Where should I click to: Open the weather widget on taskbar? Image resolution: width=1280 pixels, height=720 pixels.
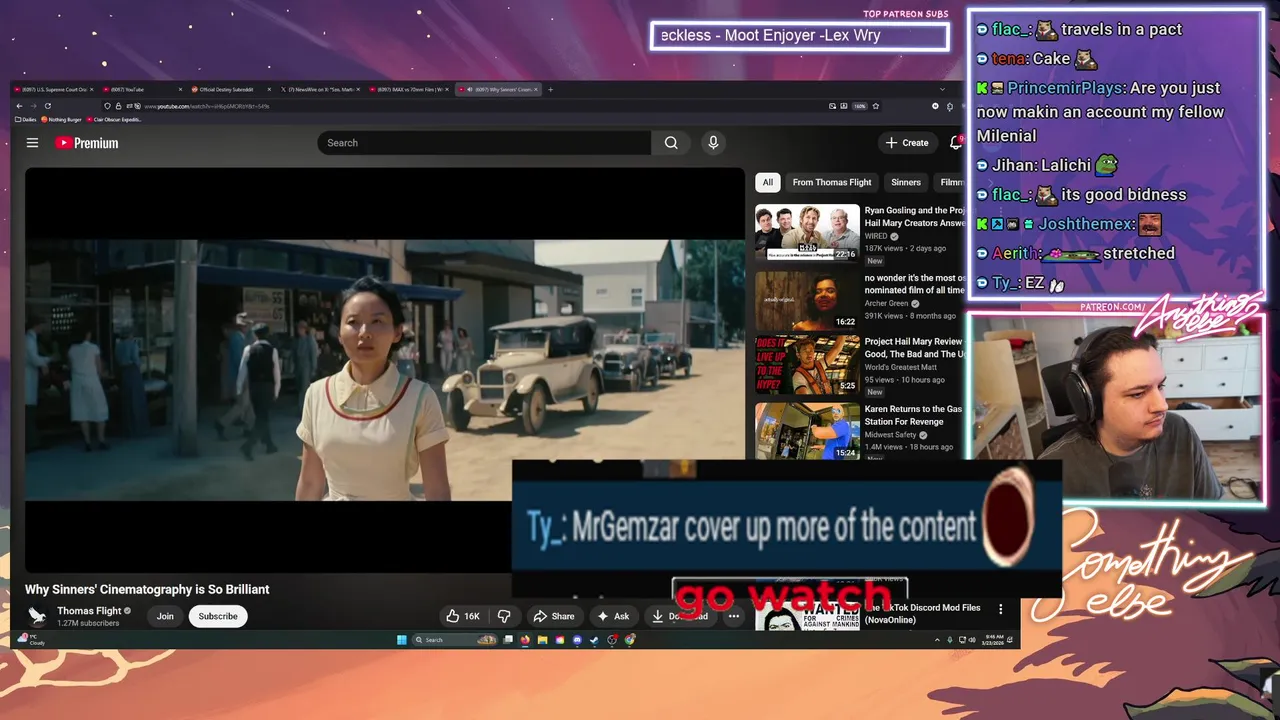[x=31, y=639]
